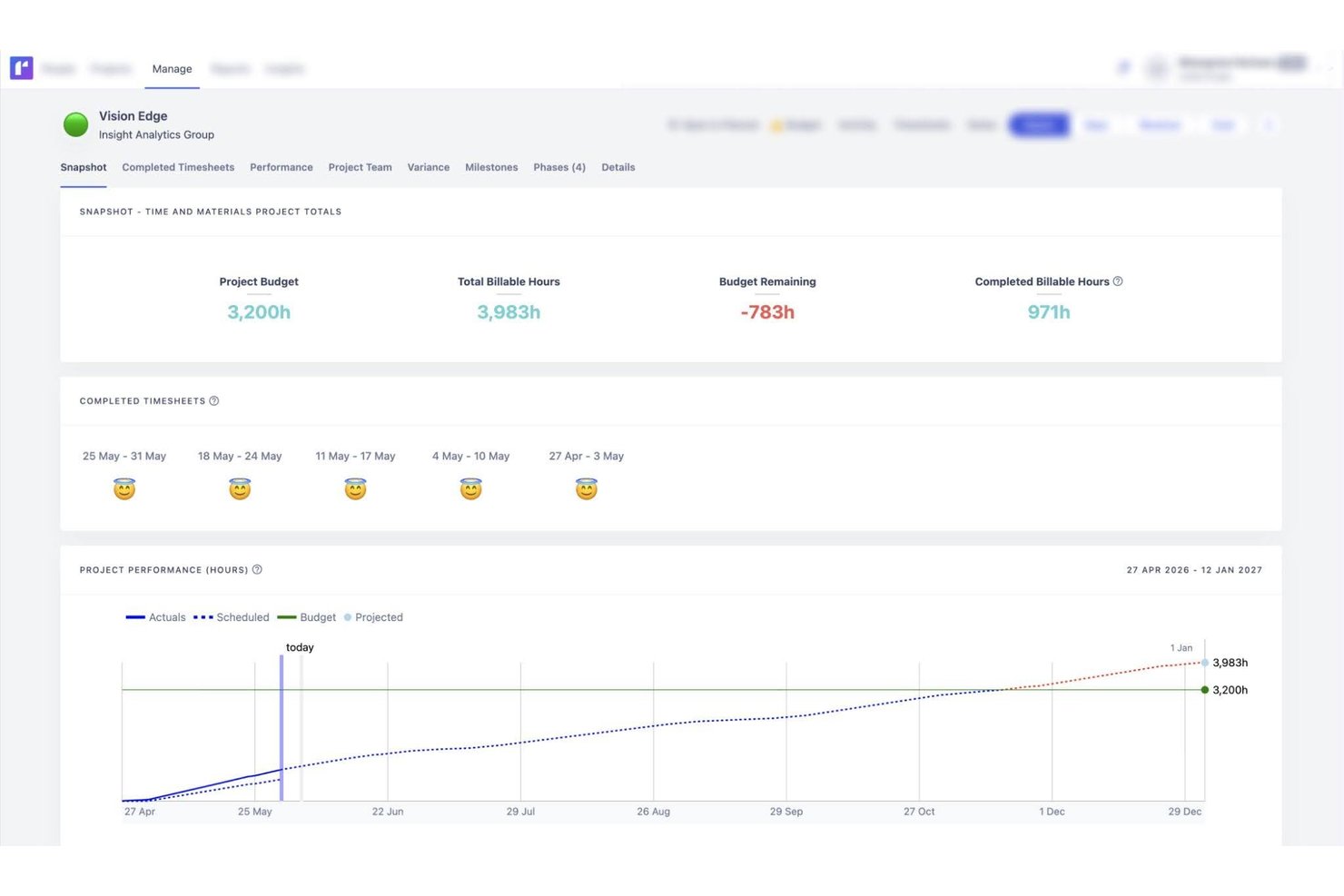This screenshot has height=896, width=1344.
Task: Toggle the Actuals legend item
Action: tap(156, 617)
